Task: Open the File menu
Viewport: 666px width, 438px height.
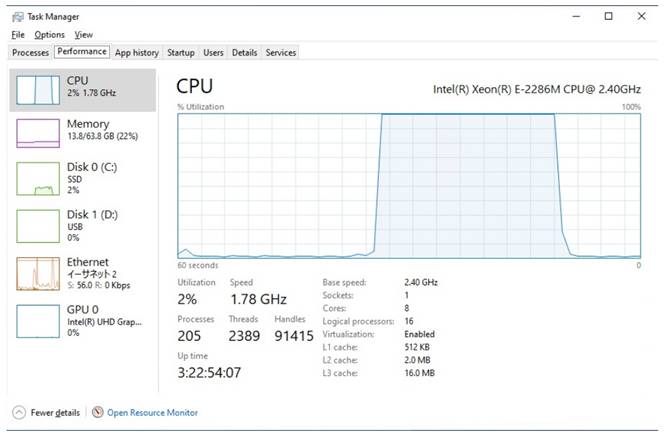Action: tap(18, 35)
